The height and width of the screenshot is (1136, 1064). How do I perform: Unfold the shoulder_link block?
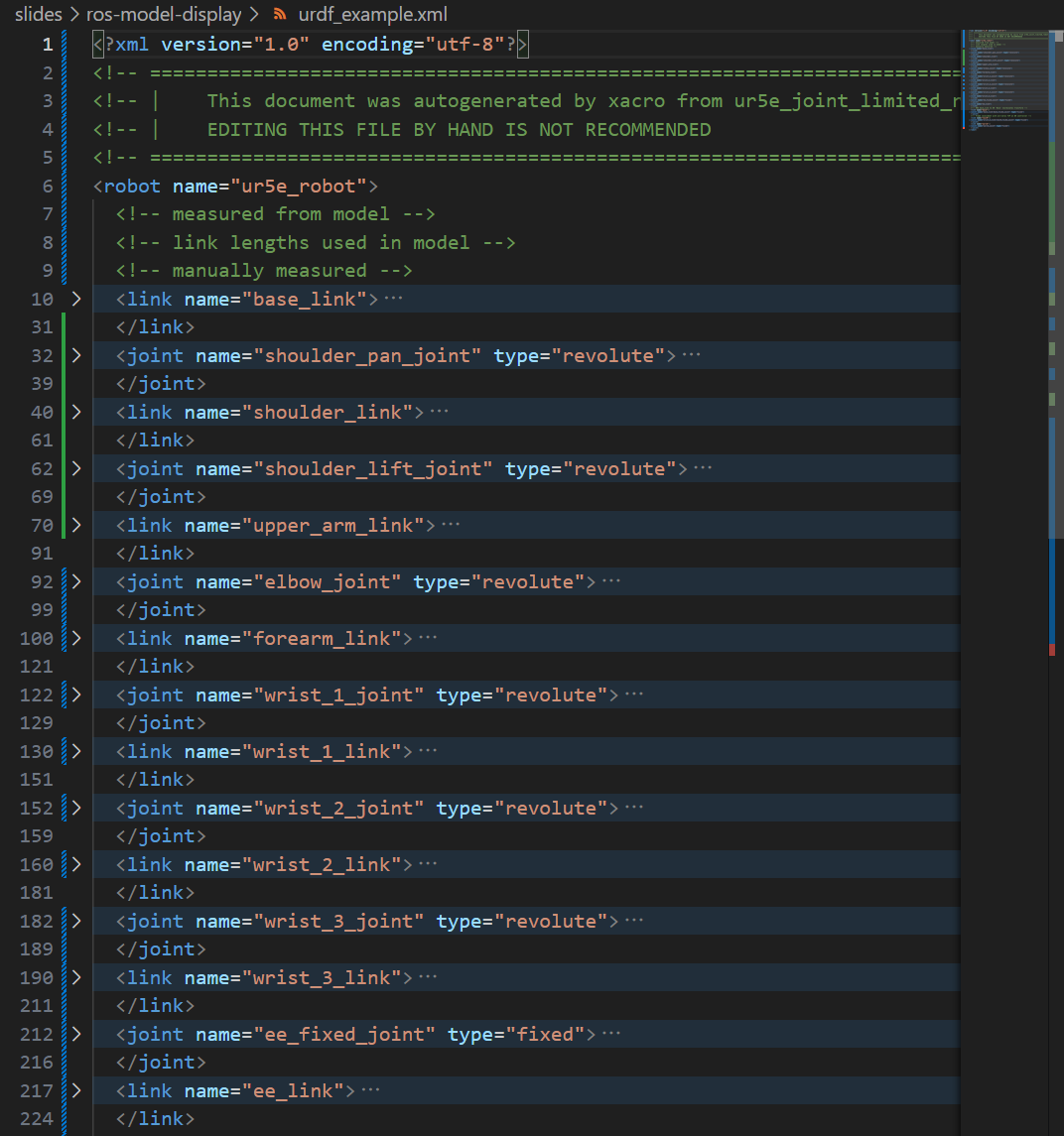pos(76,412)
